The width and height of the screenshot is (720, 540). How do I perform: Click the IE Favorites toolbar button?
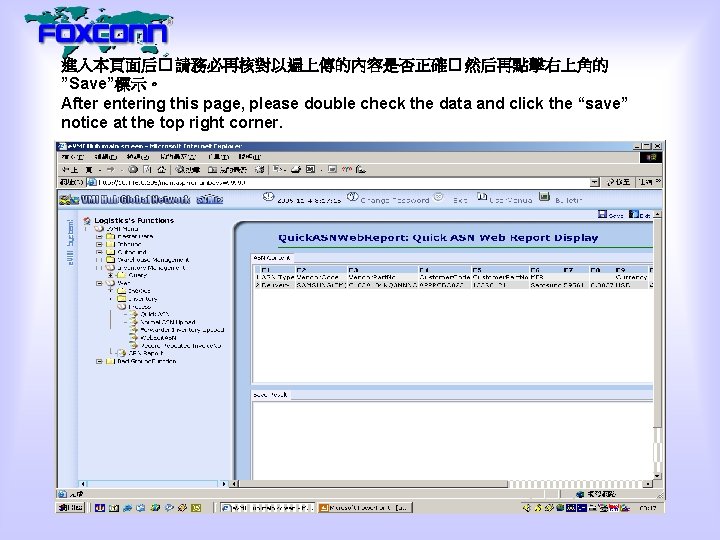(x=227, y=169)
